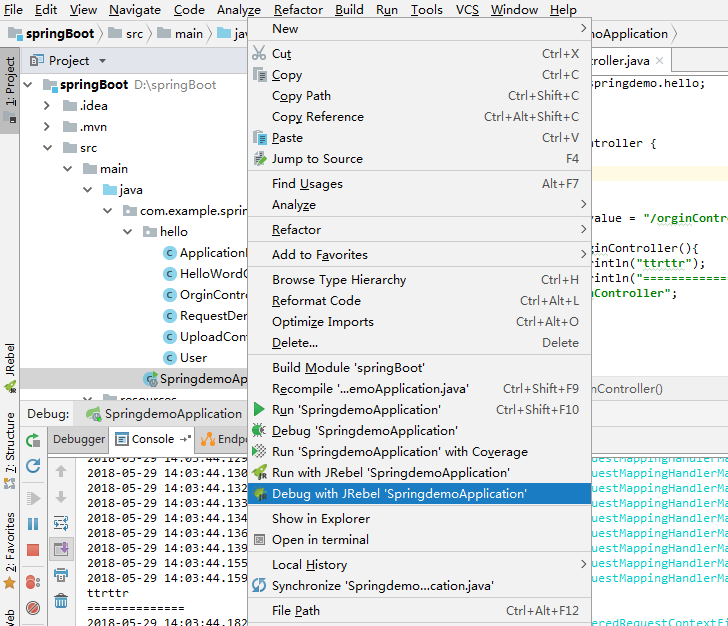
Task: Expand the .mvn folder
Action: [46, 126]
